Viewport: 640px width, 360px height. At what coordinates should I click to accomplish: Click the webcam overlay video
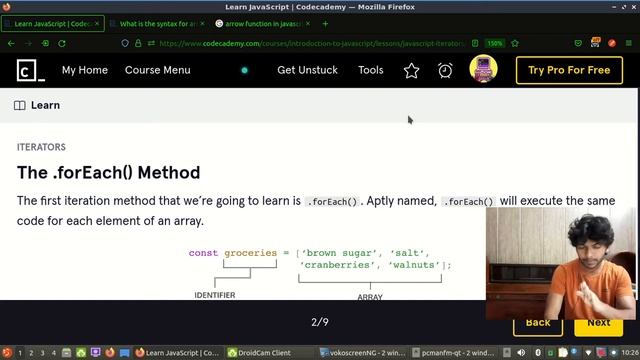(x=561, y=264)
